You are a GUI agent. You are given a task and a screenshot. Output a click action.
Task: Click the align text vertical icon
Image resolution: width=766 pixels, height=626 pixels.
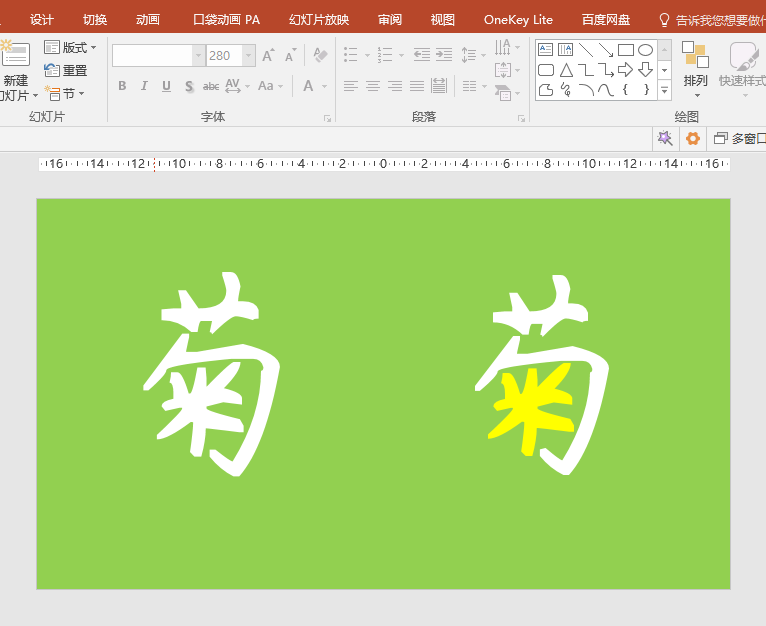pyautogui.click(x=503, y=70)
